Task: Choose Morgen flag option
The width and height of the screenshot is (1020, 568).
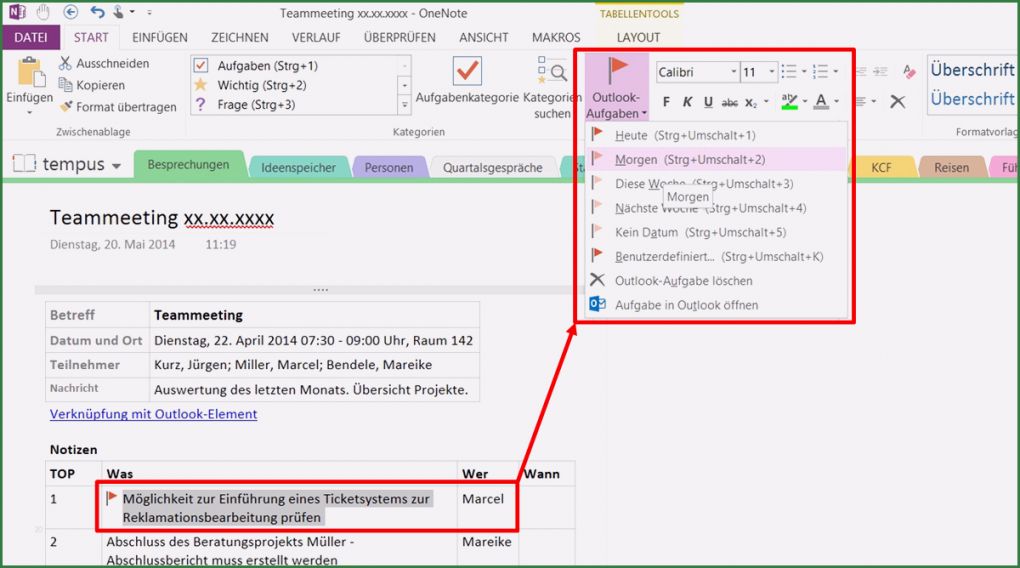Action: coord(716,159)
